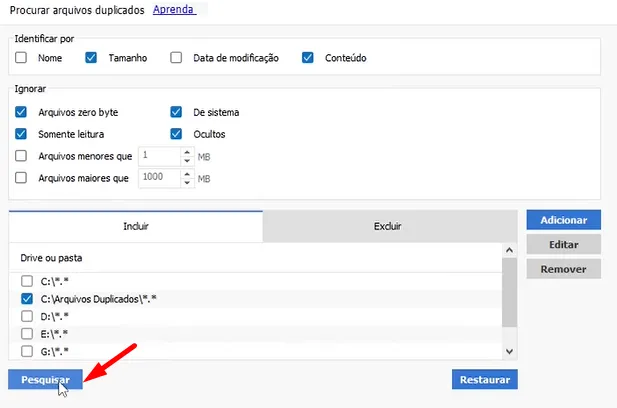Toggle the Somente leitura checkbox

click(21, 134)
